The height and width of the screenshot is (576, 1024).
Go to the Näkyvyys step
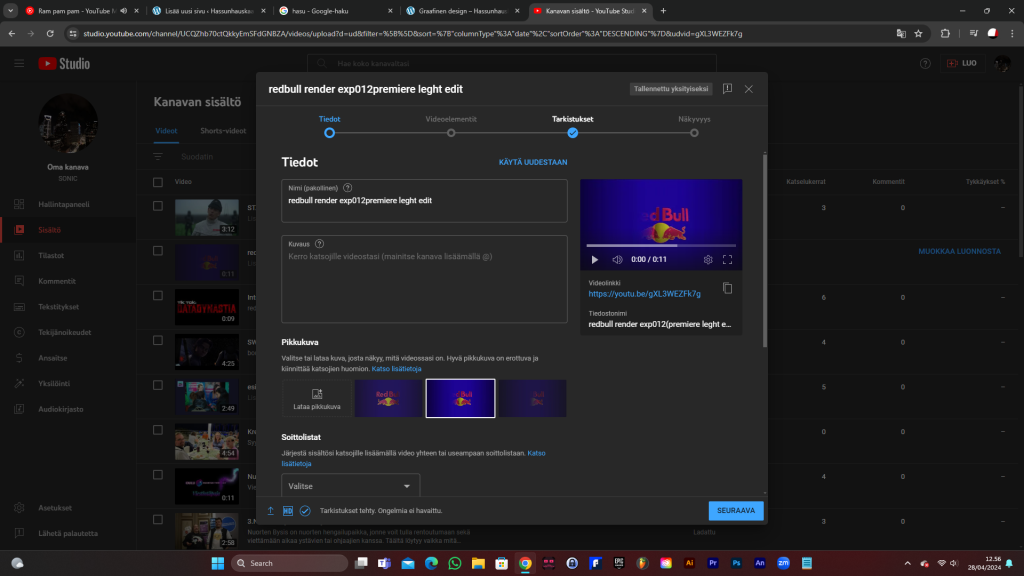(694, 125)
